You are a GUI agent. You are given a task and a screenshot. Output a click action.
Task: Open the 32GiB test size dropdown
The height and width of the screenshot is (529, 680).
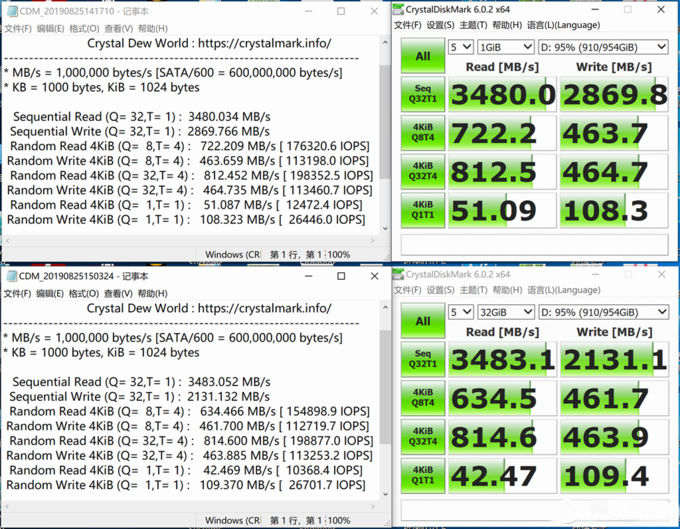505,311
